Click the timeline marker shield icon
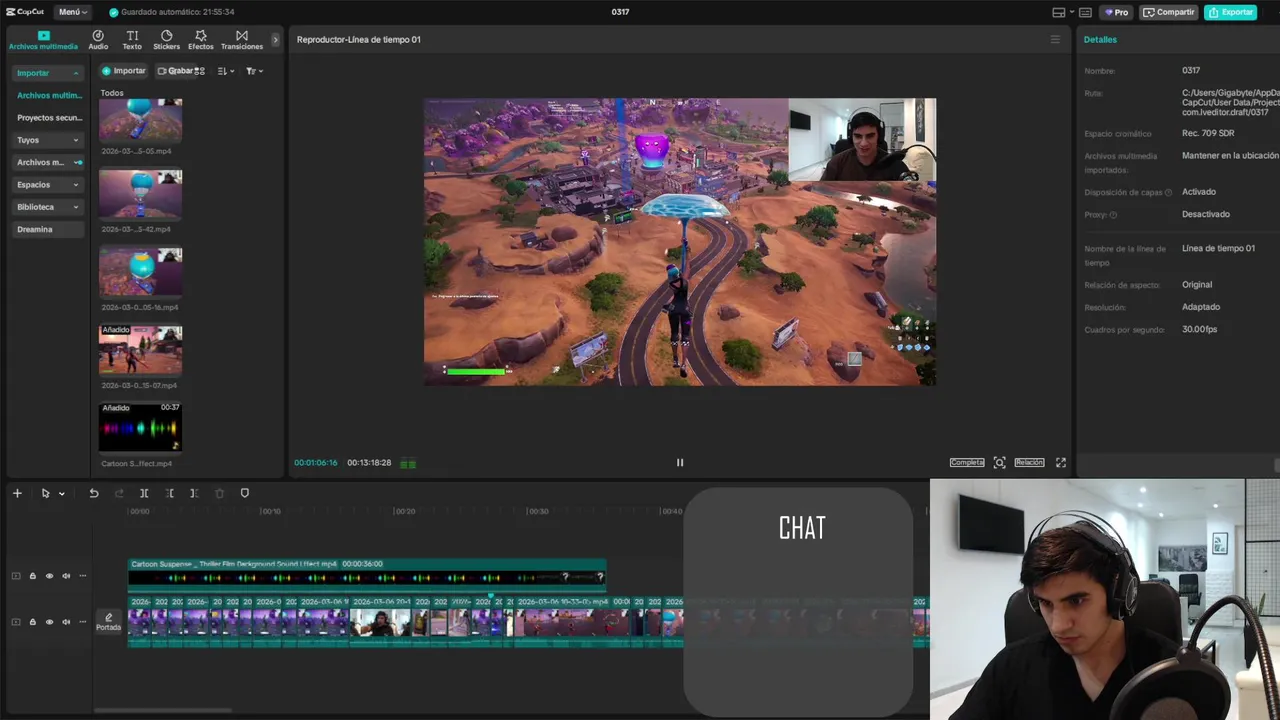 [x=245, y=493]
